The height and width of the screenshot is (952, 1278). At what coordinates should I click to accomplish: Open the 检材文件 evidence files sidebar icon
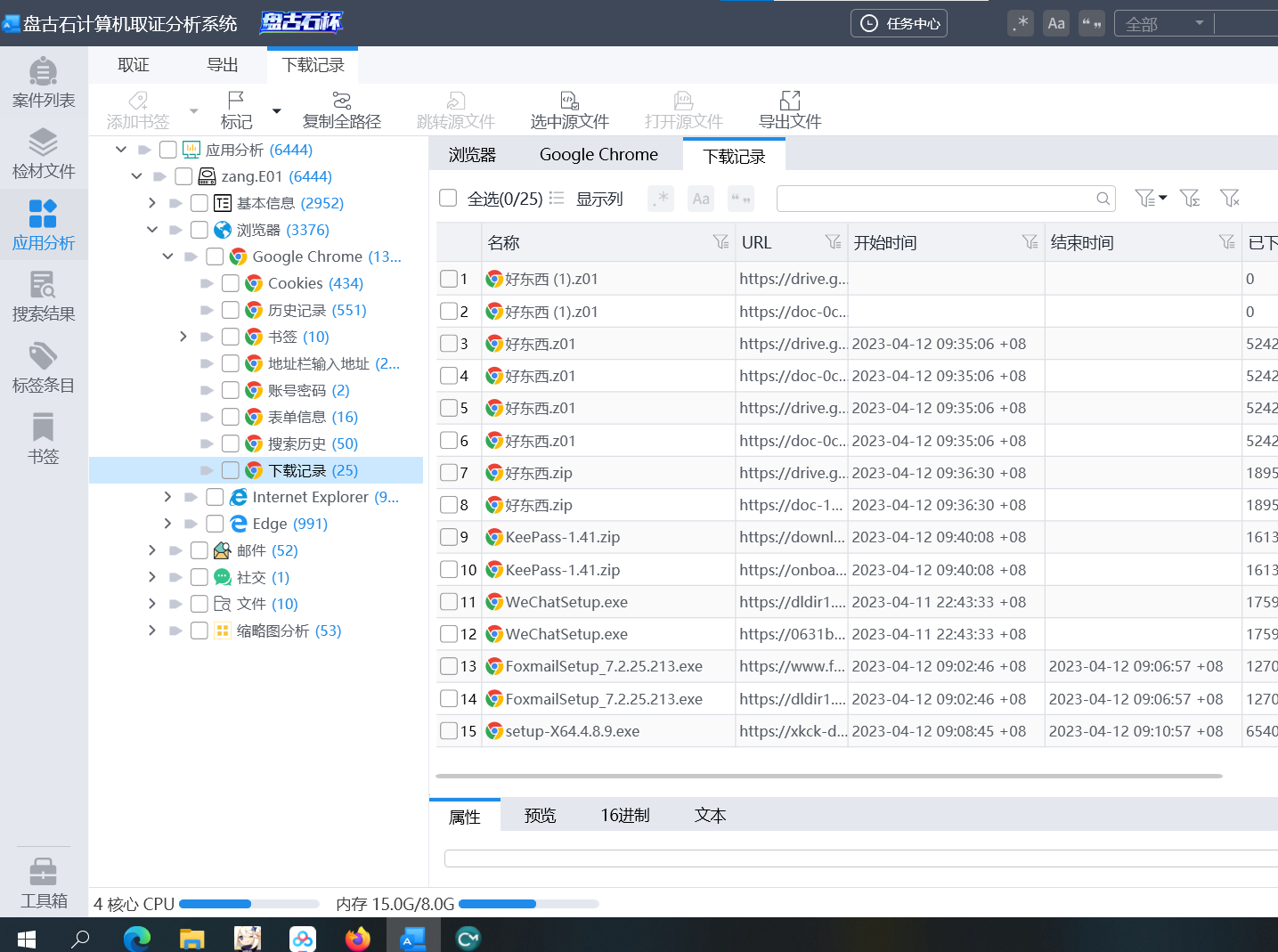point(43,154)
